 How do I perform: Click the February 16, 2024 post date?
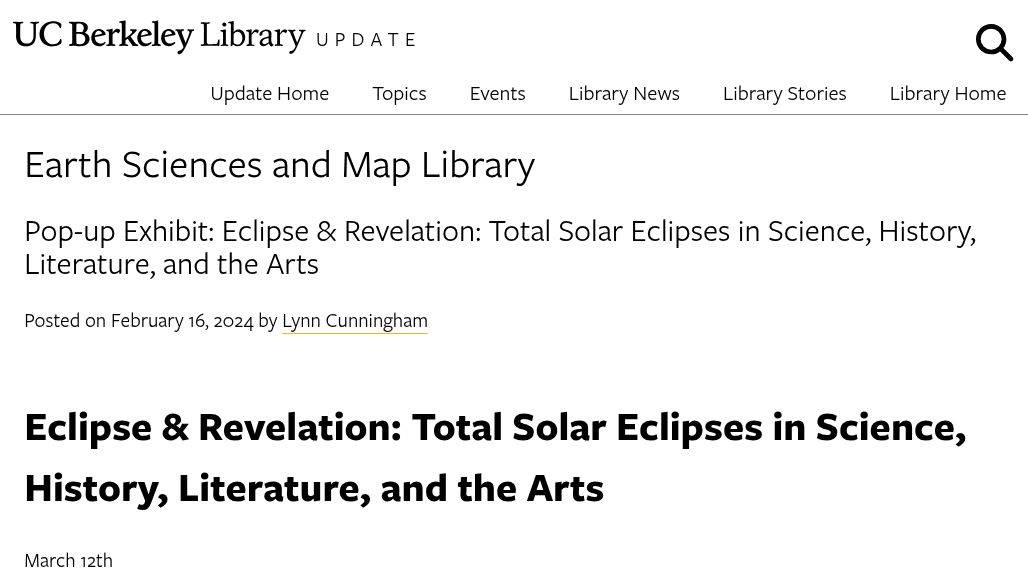182,320
